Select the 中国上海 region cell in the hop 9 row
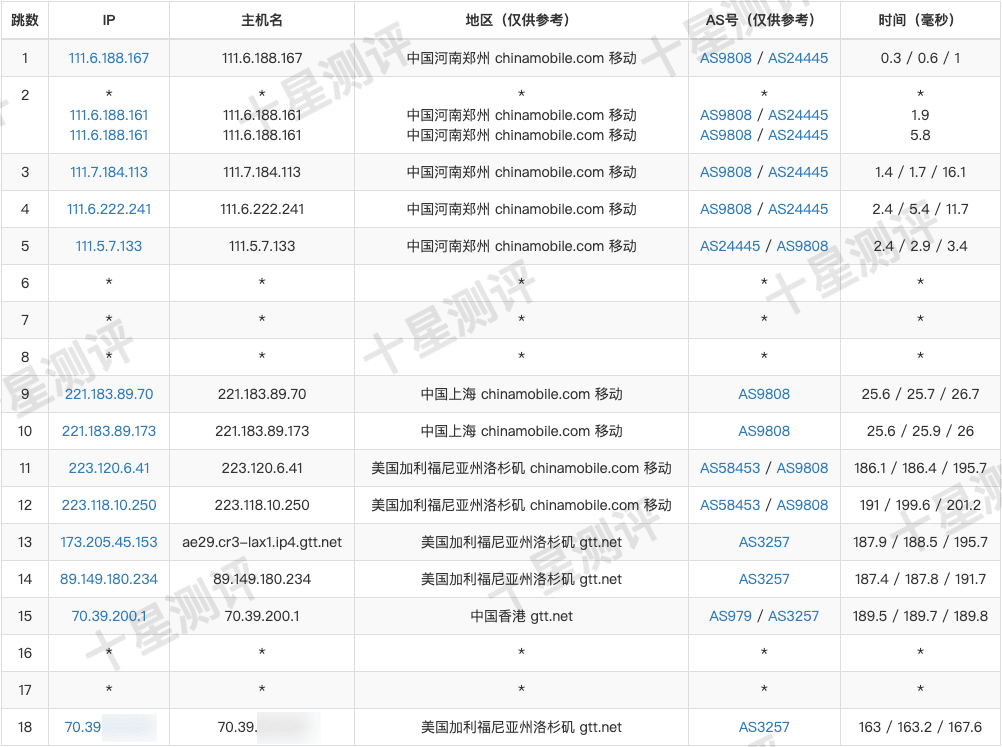1002x747 pixels. (521, 394)
